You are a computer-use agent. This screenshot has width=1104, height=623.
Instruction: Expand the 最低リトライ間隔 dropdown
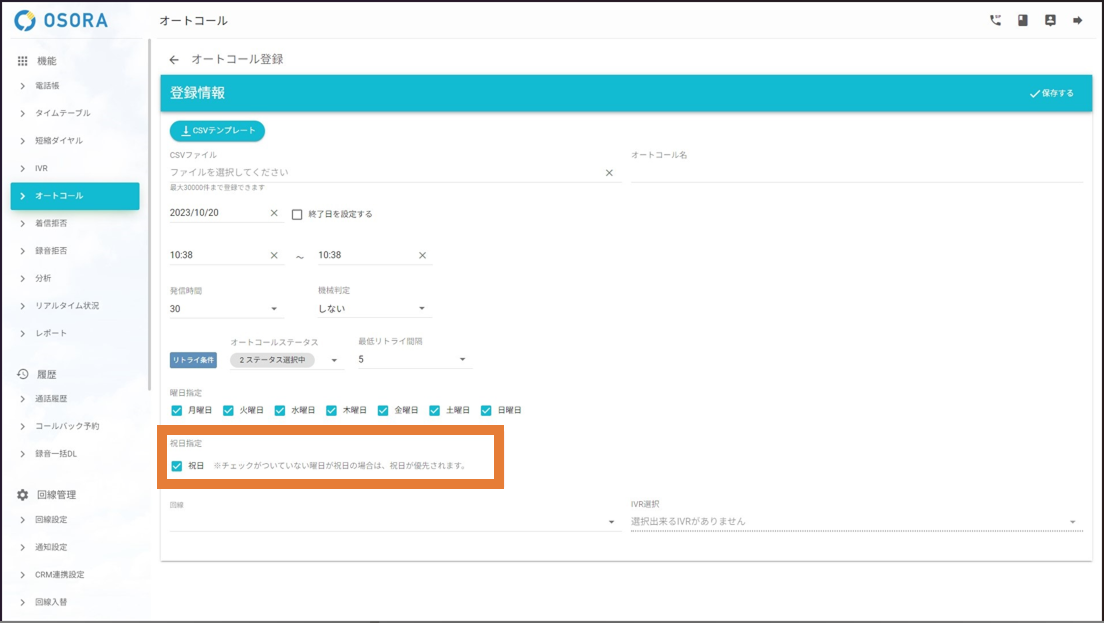pos(414,360)
